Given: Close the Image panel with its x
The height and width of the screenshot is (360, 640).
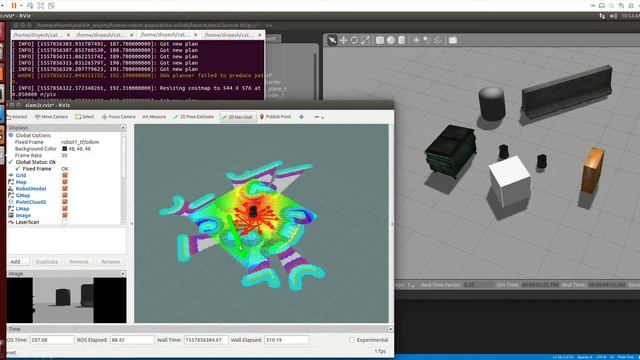Looking at the screenshot, I should click(x=123, y=273).
